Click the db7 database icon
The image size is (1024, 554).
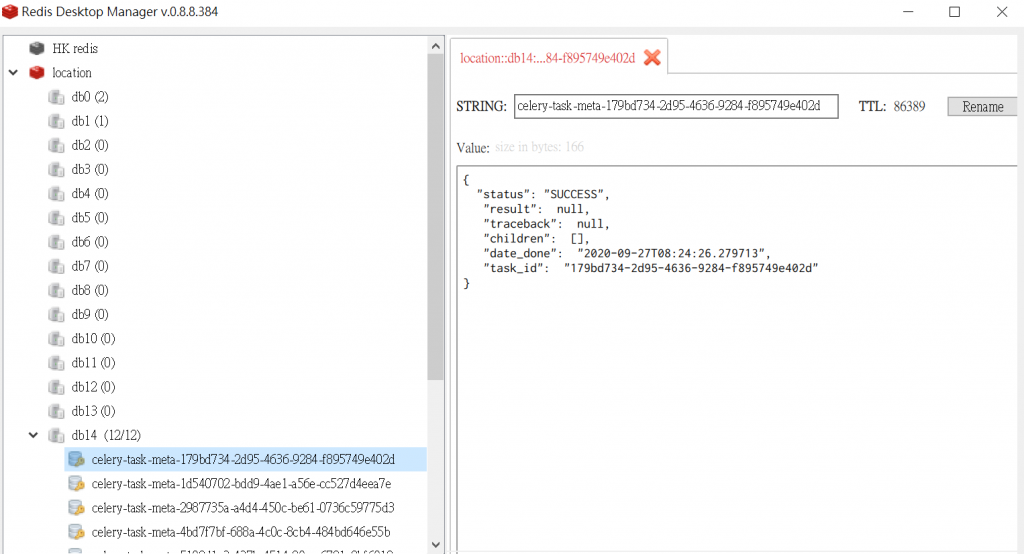pos(56,266)
